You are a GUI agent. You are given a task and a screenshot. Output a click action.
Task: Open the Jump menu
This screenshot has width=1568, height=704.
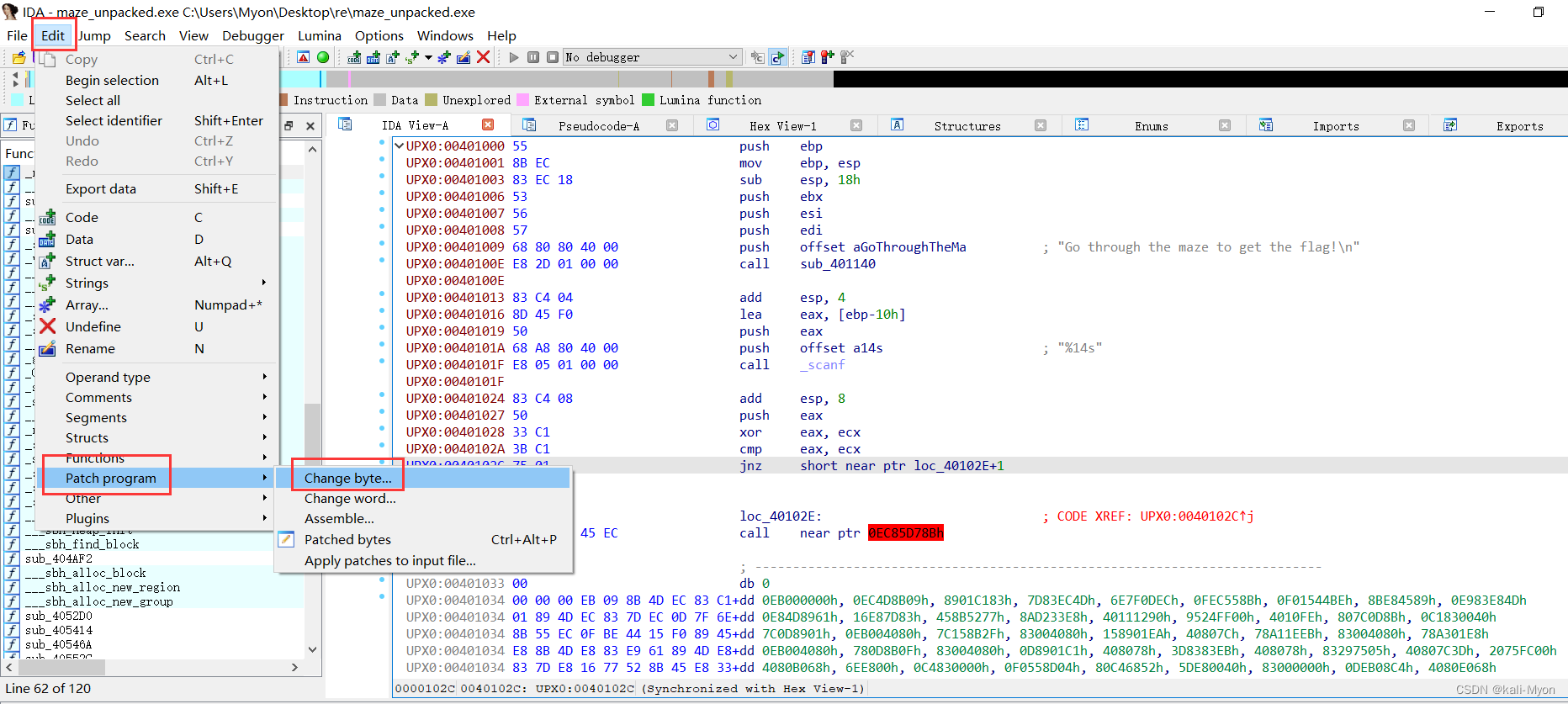[94, 35]
